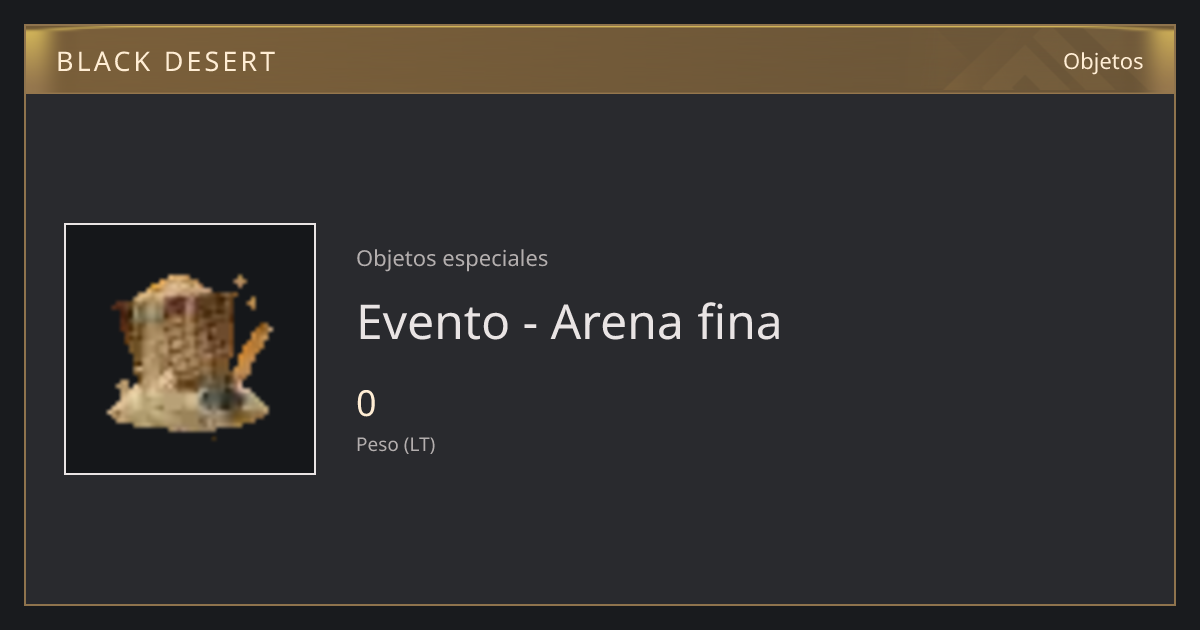Click the sand pile under the basket
This screenshot has width=1200, height=630.
coord(187,406)
